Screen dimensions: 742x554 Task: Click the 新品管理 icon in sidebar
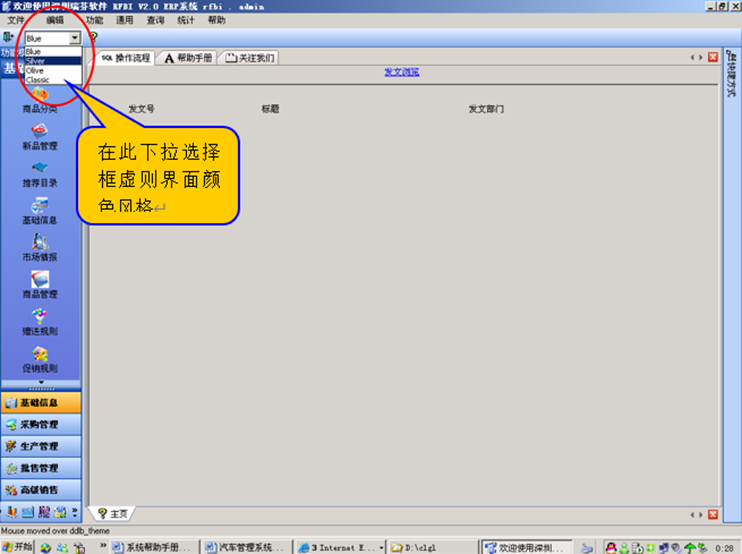40,137
